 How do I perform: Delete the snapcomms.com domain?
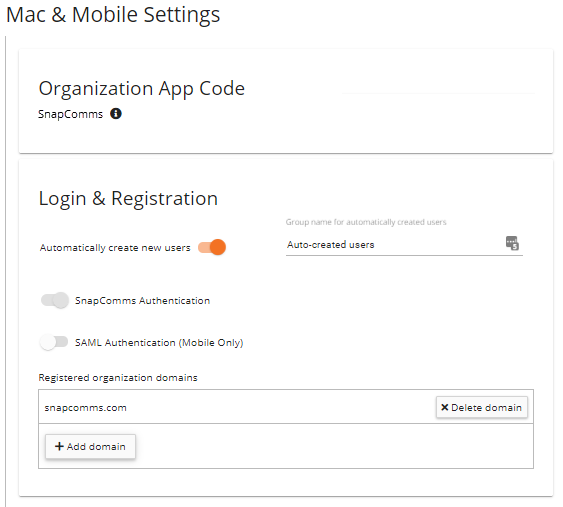[481, 407]
